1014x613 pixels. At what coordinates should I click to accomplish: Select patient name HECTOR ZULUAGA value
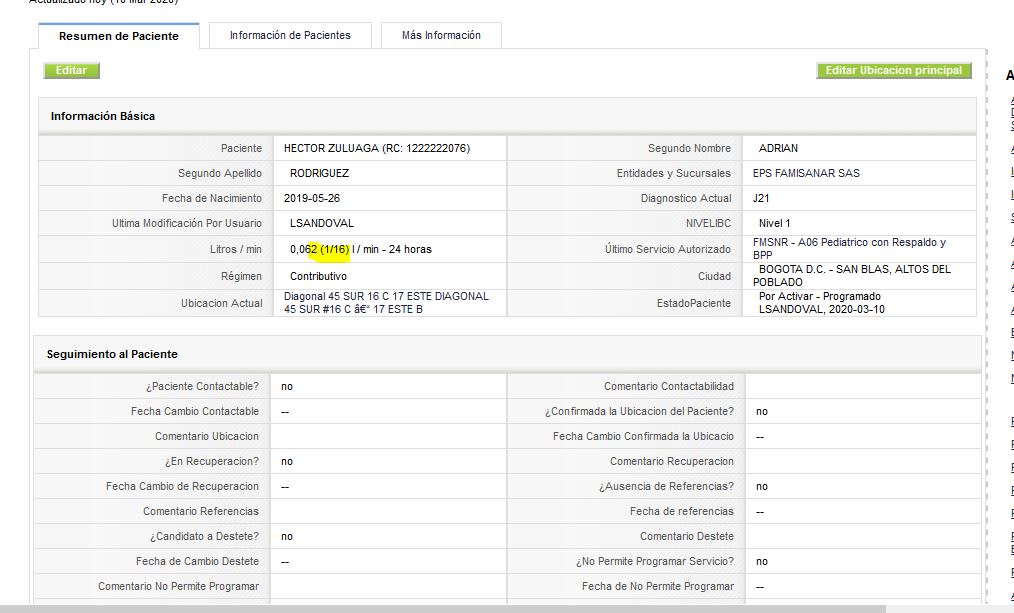pos(376,148)
